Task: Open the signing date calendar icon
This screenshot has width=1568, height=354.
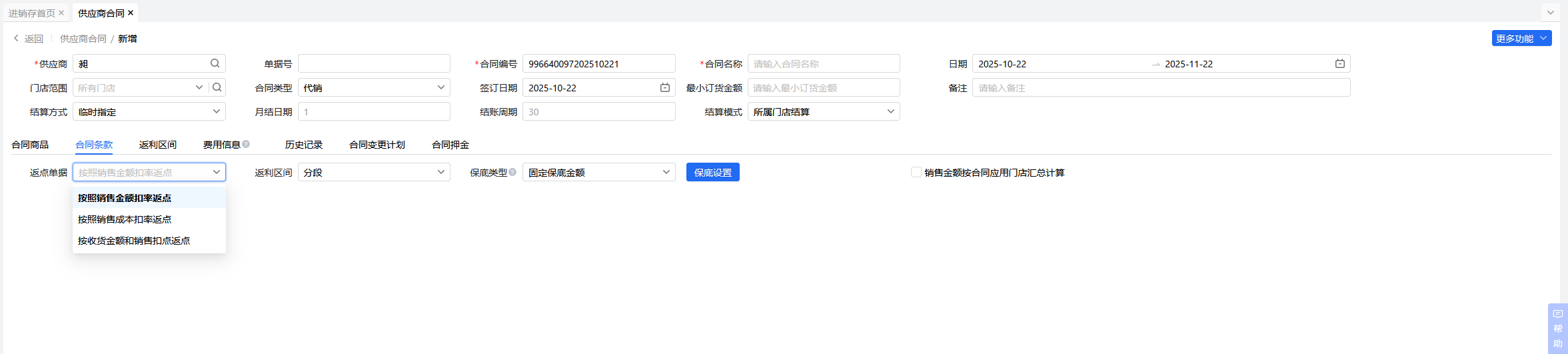Action: 664,87
